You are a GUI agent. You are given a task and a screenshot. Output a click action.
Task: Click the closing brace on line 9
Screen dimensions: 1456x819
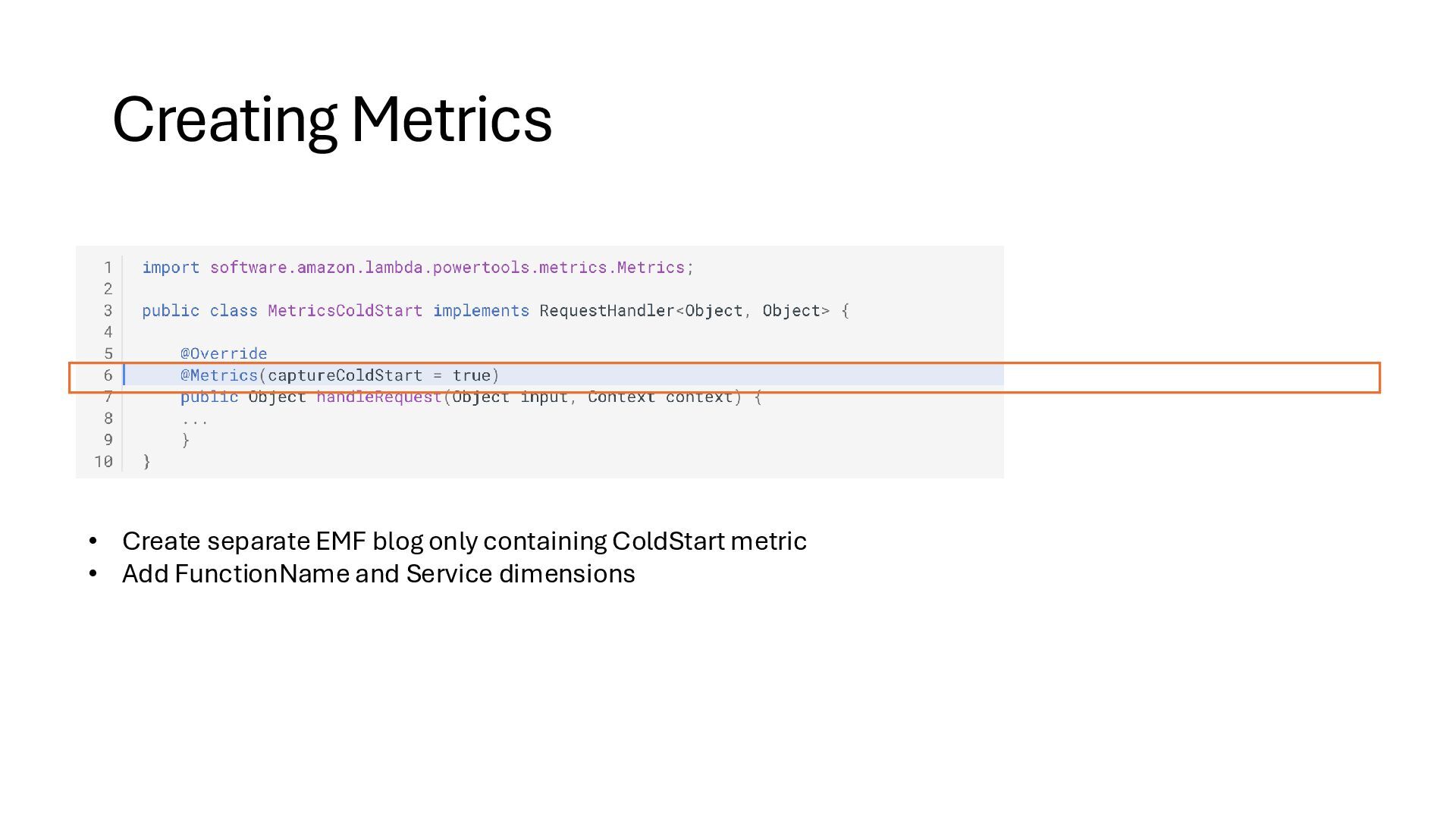coord(186,441)
